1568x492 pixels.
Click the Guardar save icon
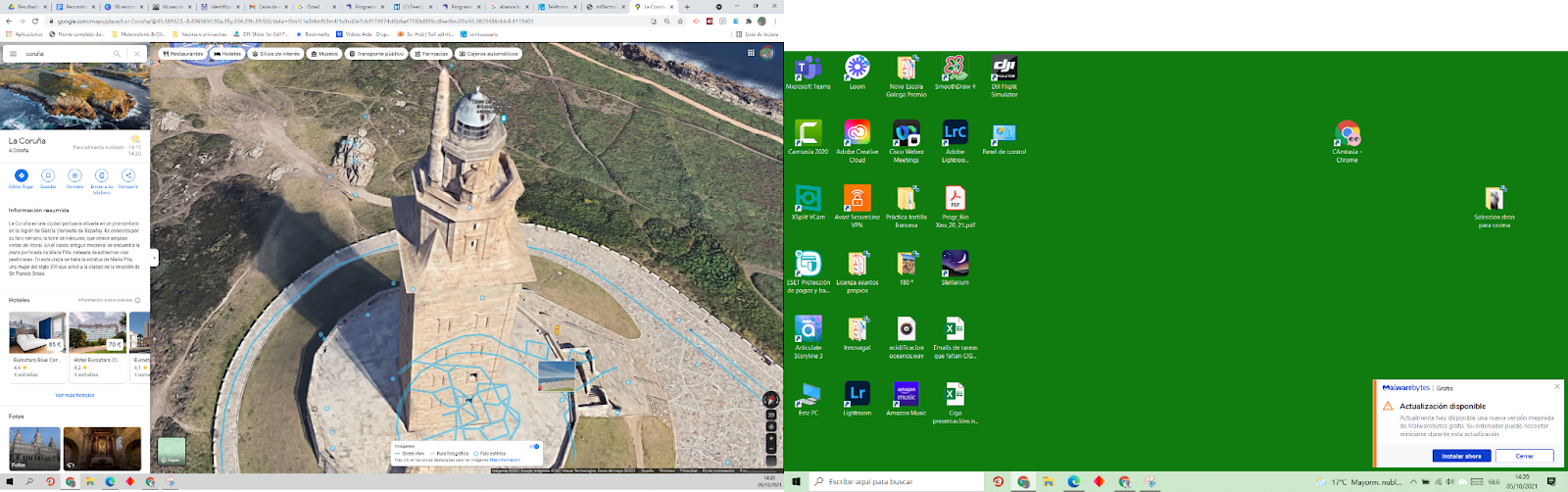point(48,175)
